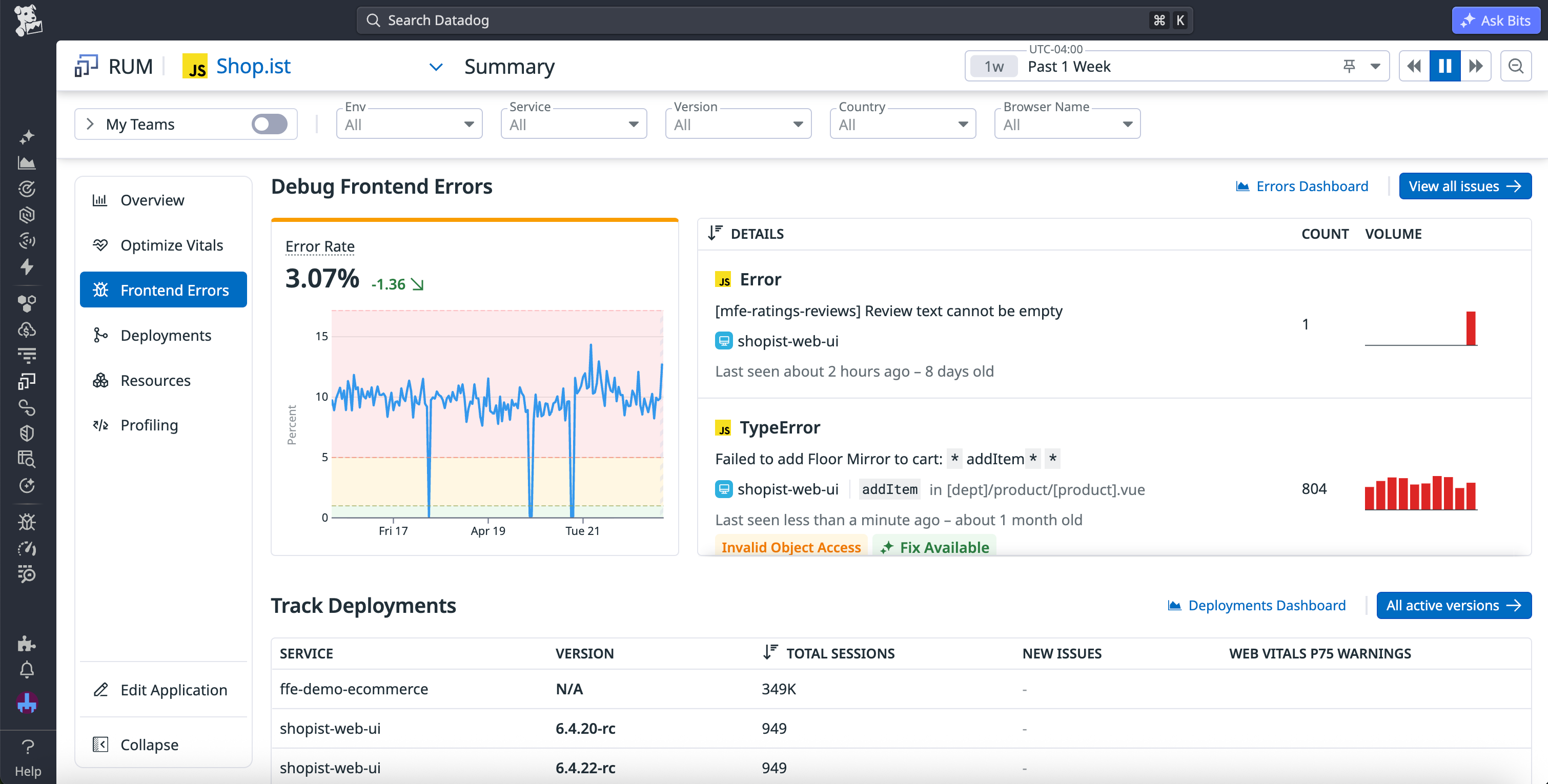Select Profiling in the side menu
The height and width of the screenshot is (784, 1548).
pyautogui.click(x=164, y=425)
